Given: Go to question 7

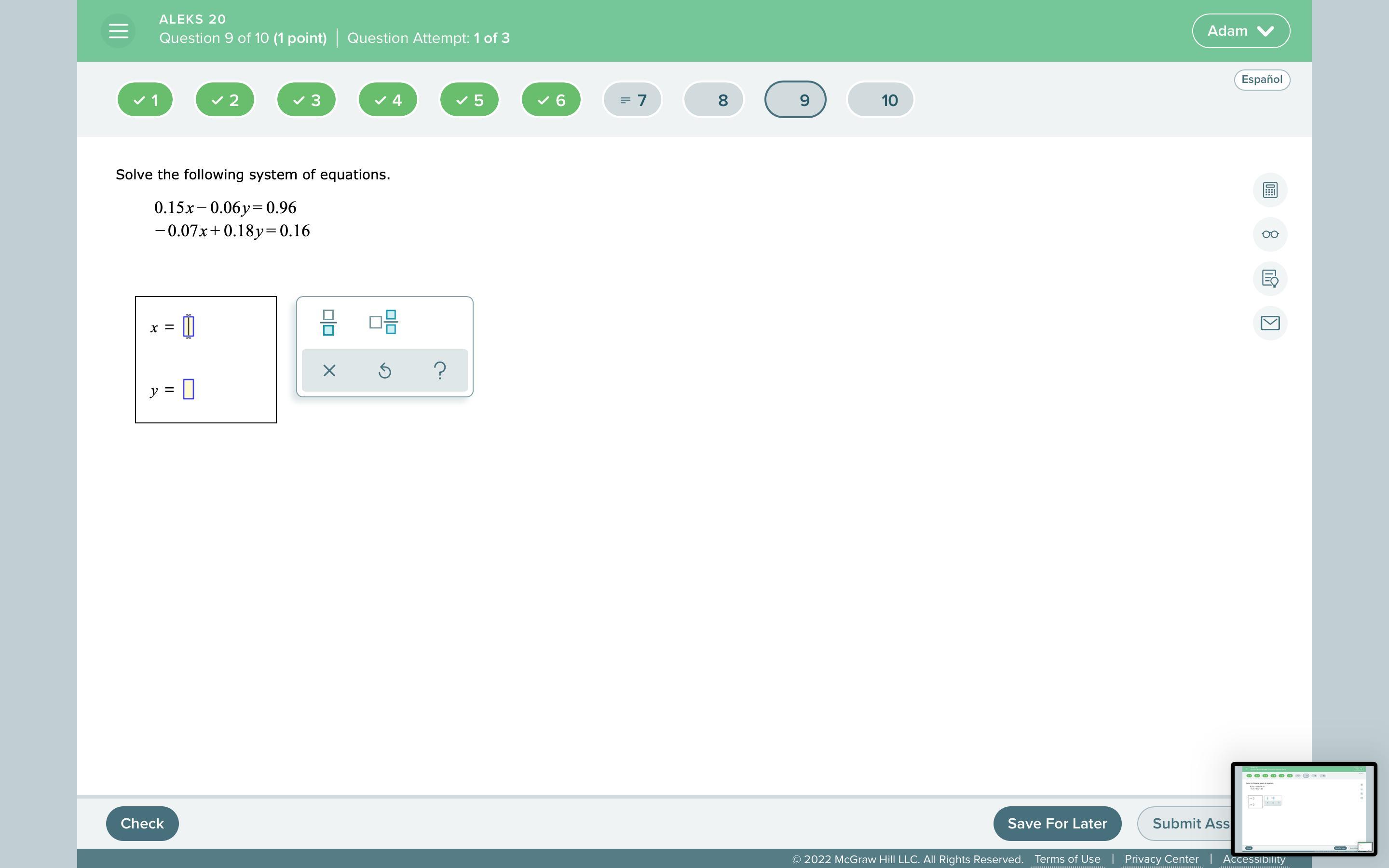Looking at the screenshot, I should [632, 100].
